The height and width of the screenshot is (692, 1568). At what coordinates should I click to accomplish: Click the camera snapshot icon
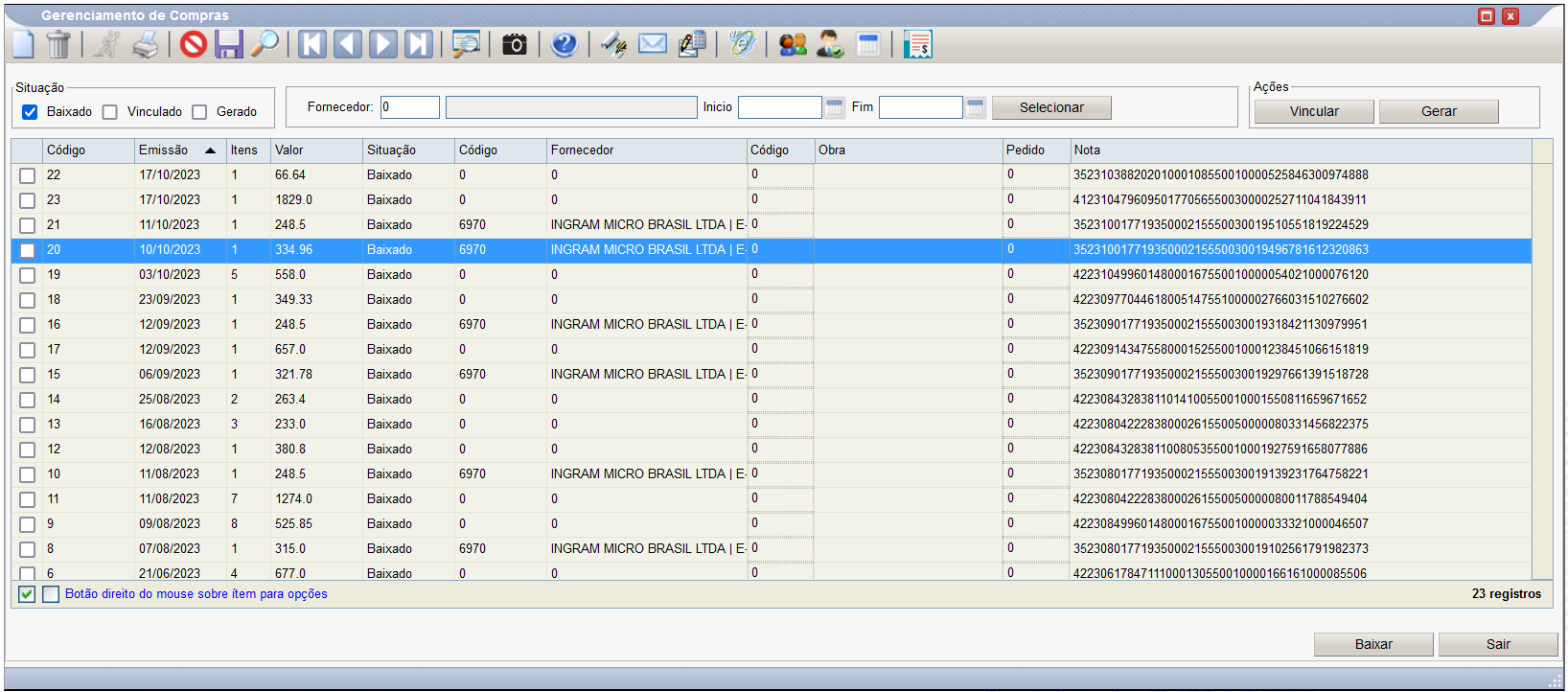(515, 44)
